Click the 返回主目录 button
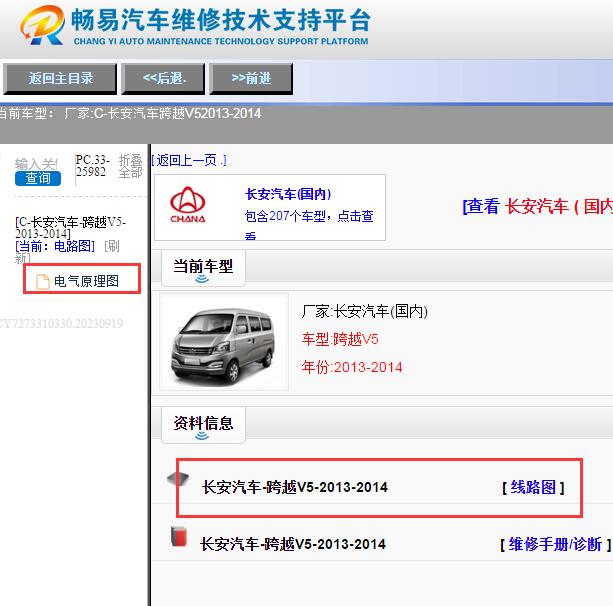The height and width of the screenshot is (606, 613). [60, 79]
